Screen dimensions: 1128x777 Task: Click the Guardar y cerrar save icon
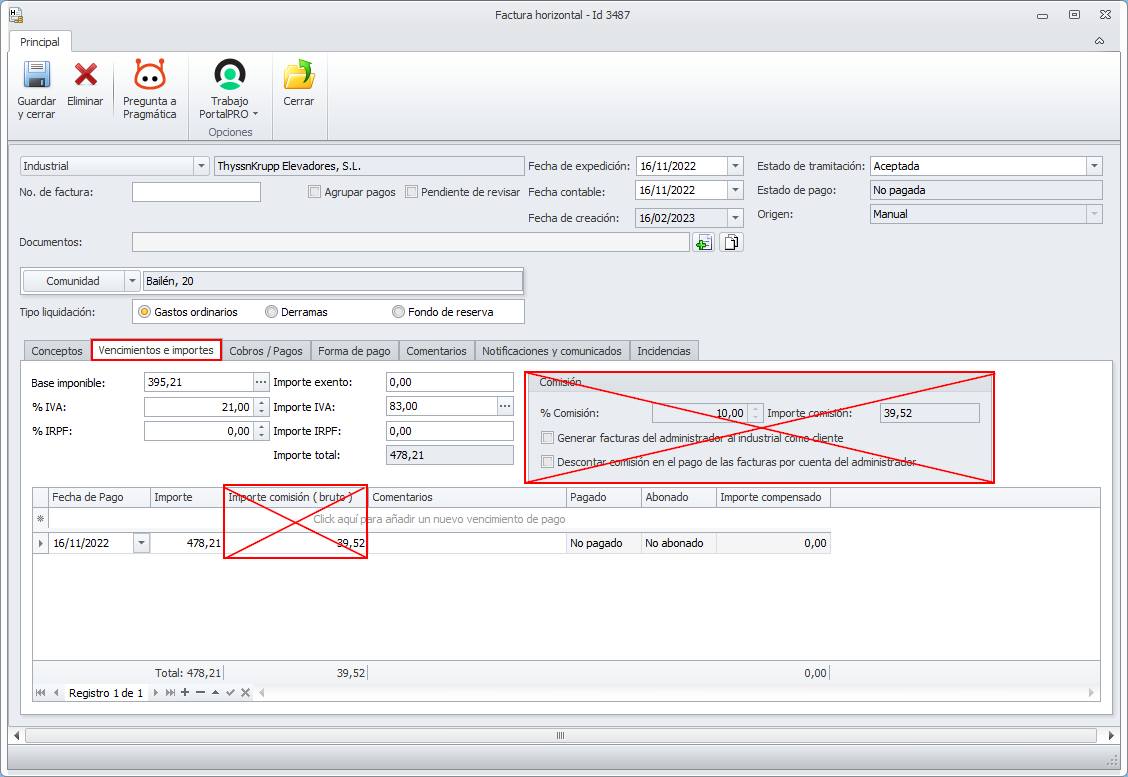coord(36,76)
